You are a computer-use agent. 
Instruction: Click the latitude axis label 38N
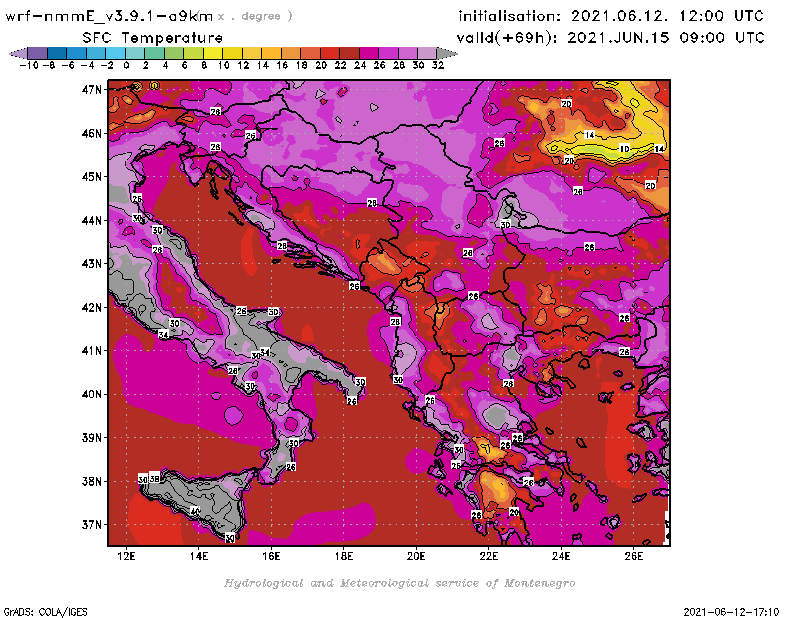tap(92, 481)
